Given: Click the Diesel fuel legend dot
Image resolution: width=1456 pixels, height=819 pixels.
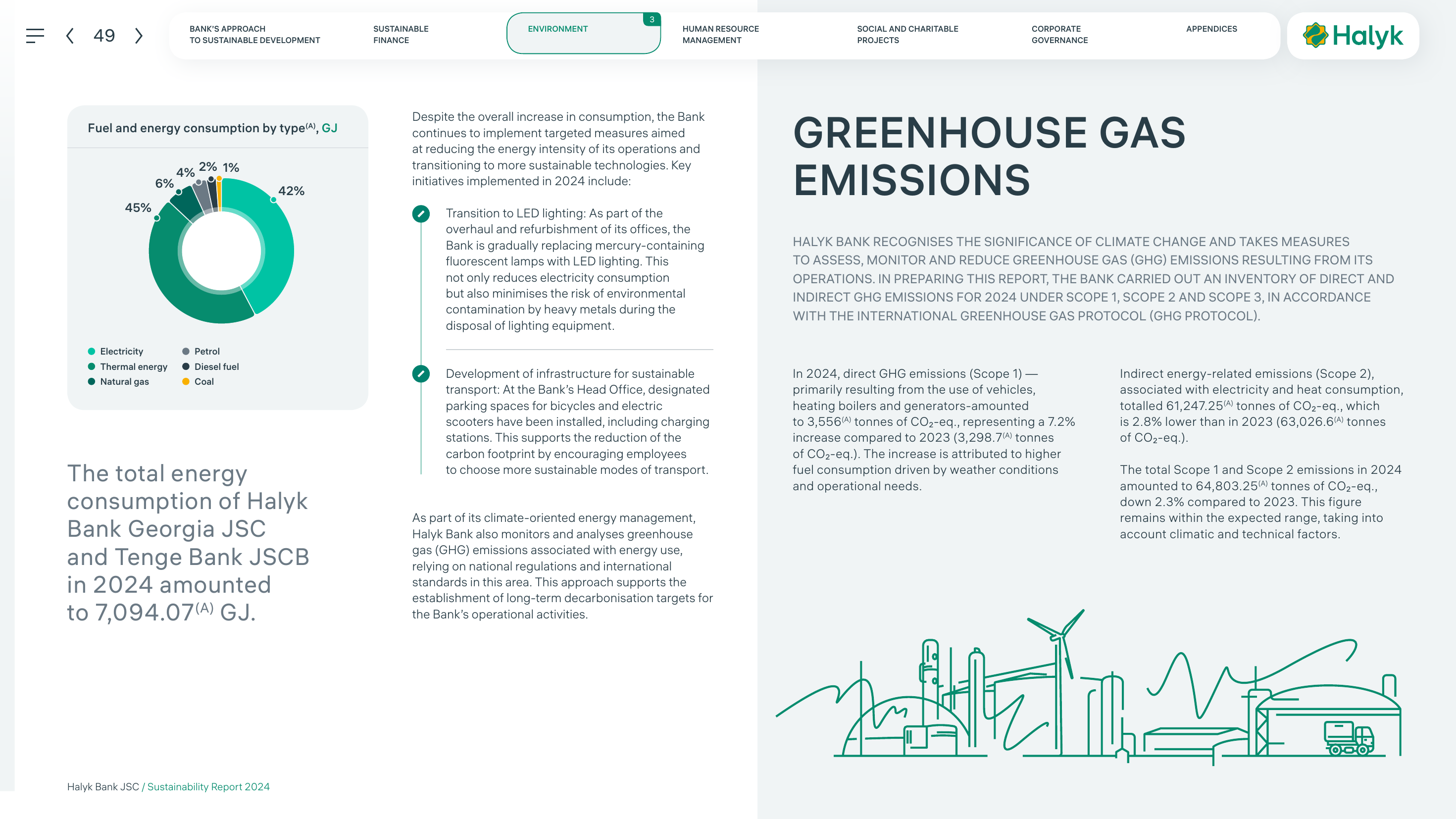Looking at the screenshot, I should pos(186,366).
